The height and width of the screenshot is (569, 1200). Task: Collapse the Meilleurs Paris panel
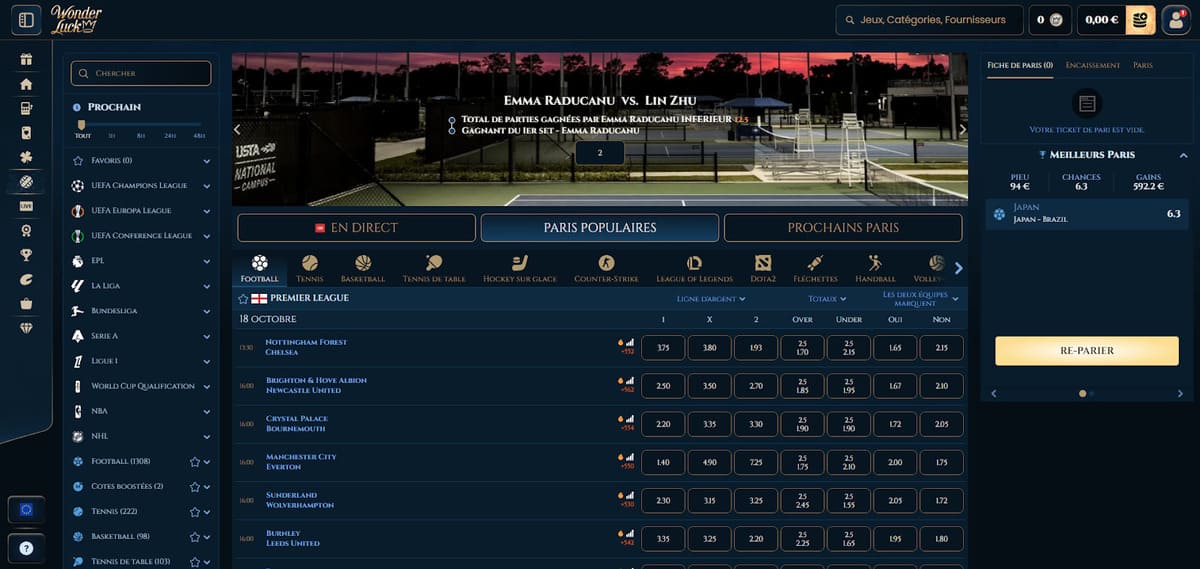1184,155
